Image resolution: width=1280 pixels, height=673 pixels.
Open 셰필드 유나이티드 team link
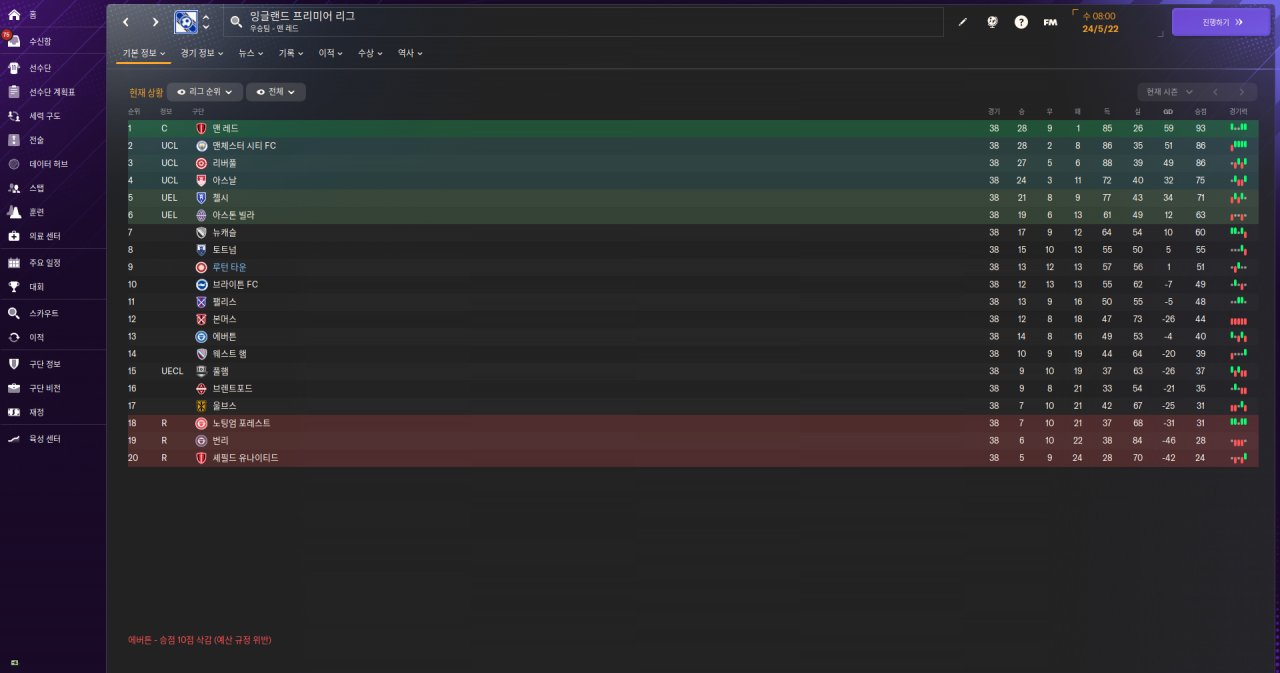pos(245,458)
